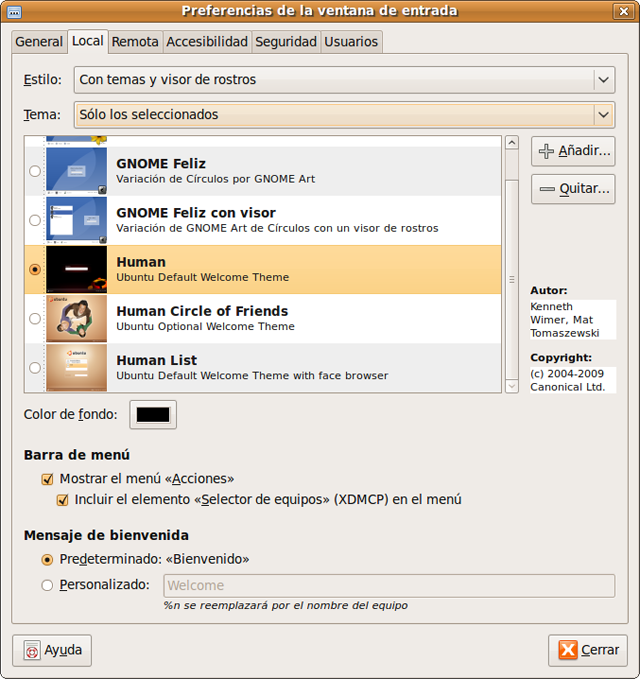This screenshot has width=640, height=679.
Task: Click the Personalizado Welcome text field
Action: pos(388,585)
